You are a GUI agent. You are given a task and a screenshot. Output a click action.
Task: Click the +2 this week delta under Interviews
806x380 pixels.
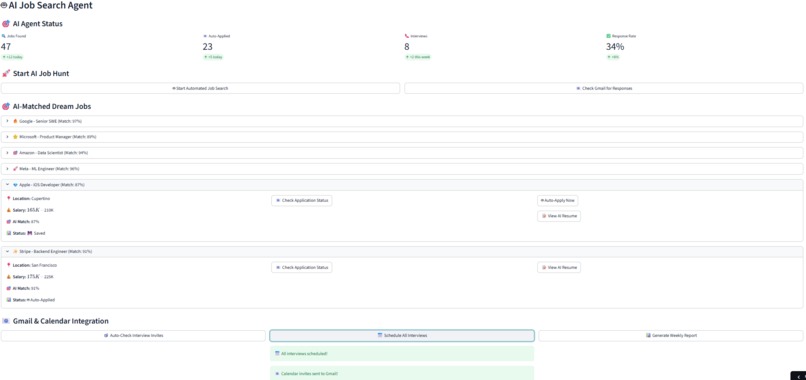(417, 57)
